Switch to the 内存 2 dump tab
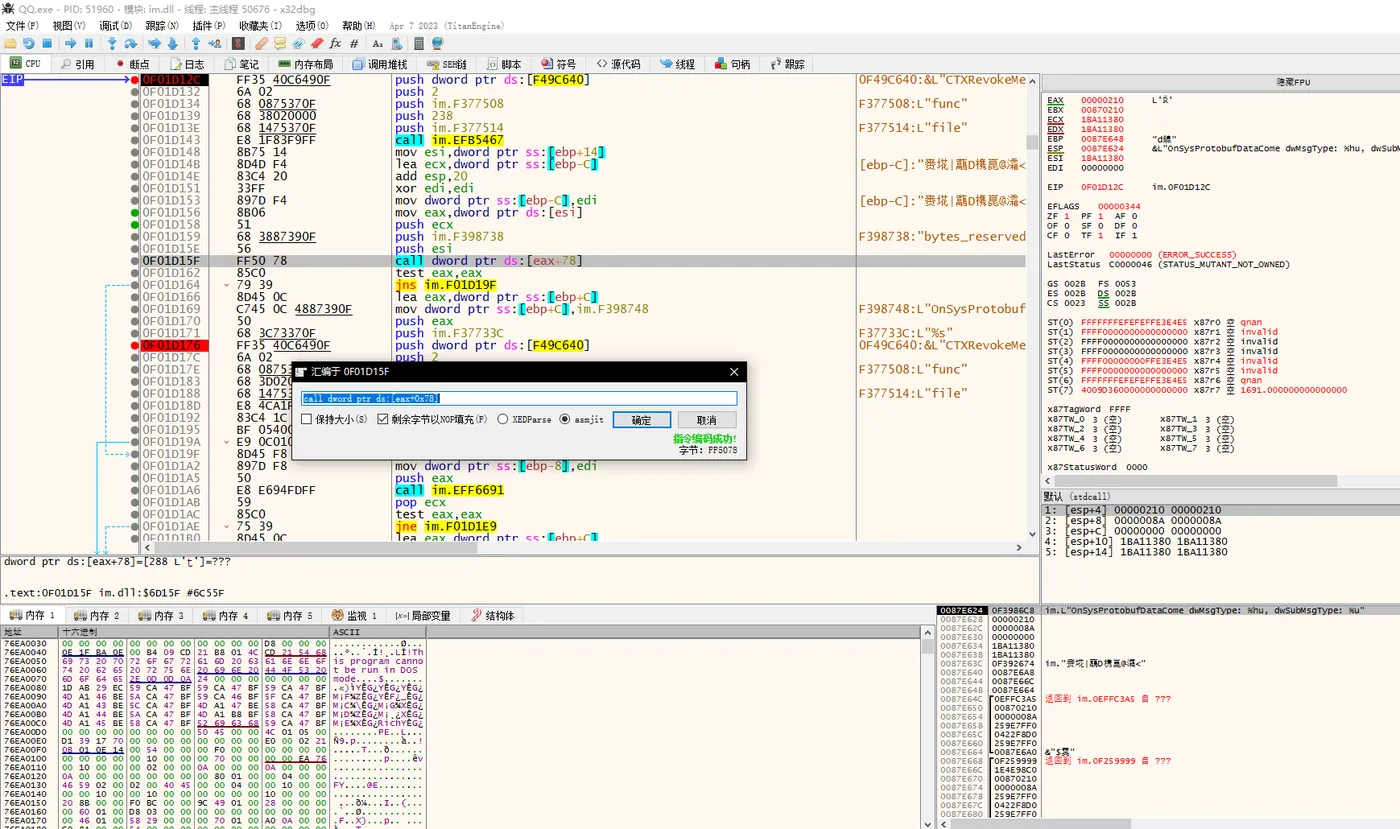1400x829 pixels. tap(99, 616)
